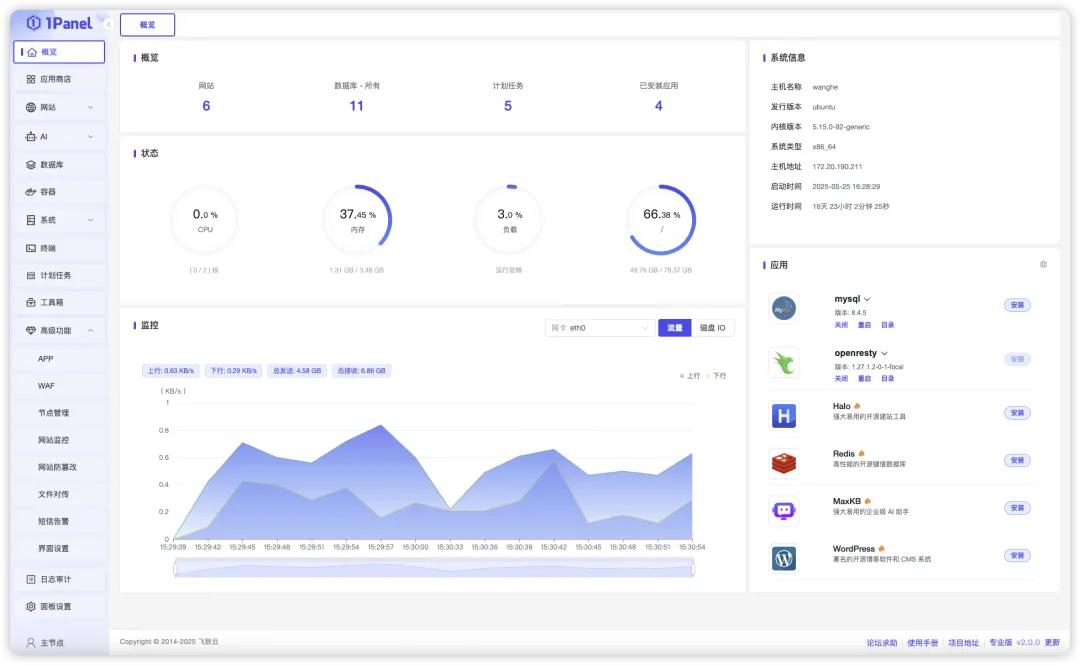Click the chart time range slider bar
Viewport: 1080px width, 665px height.
[x=433, y=568]
